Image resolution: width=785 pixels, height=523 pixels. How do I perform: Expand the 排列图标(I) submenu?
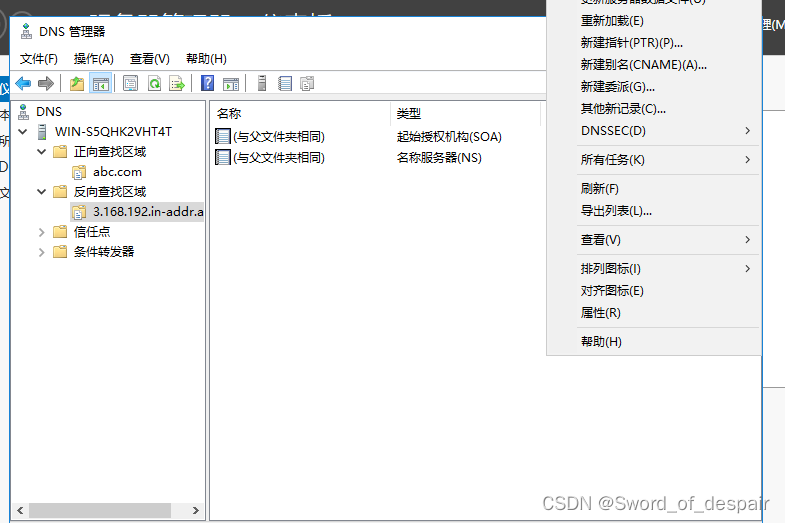(x=654, y=269)
